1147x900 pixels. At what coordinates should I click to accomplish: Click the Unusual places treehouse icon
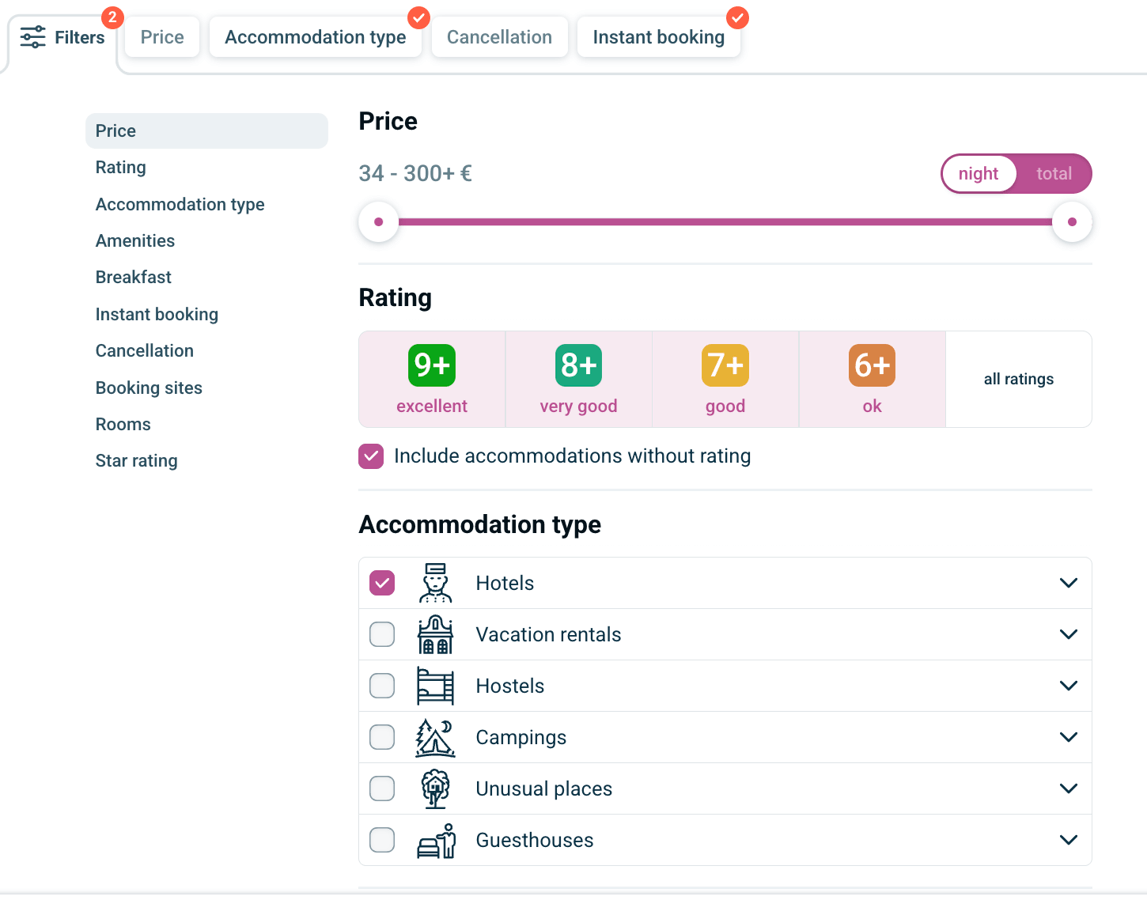(435, 789)
